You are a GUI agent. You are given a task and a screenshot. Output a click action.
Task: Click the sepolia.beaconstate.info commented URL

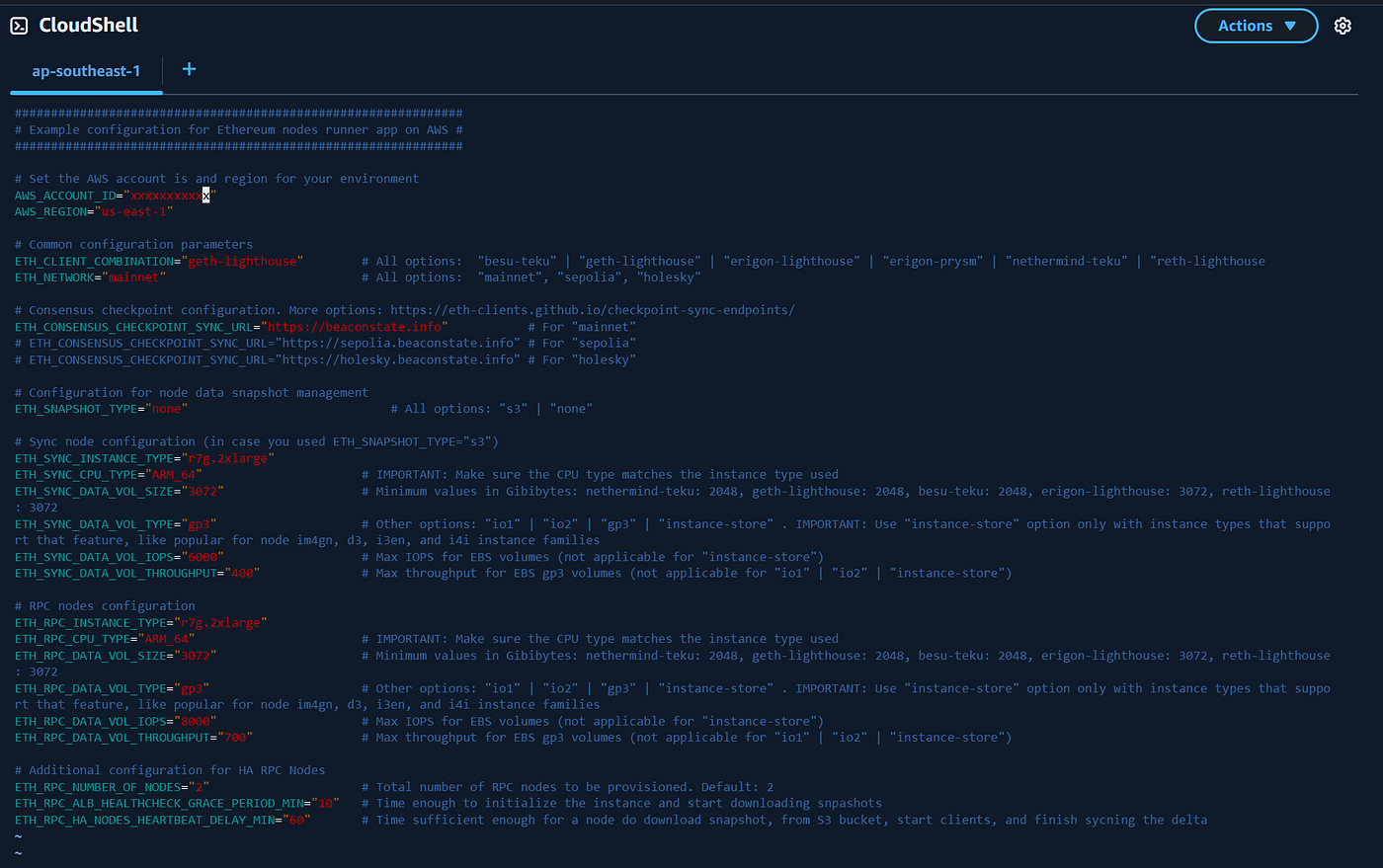[x=398, y=344]
